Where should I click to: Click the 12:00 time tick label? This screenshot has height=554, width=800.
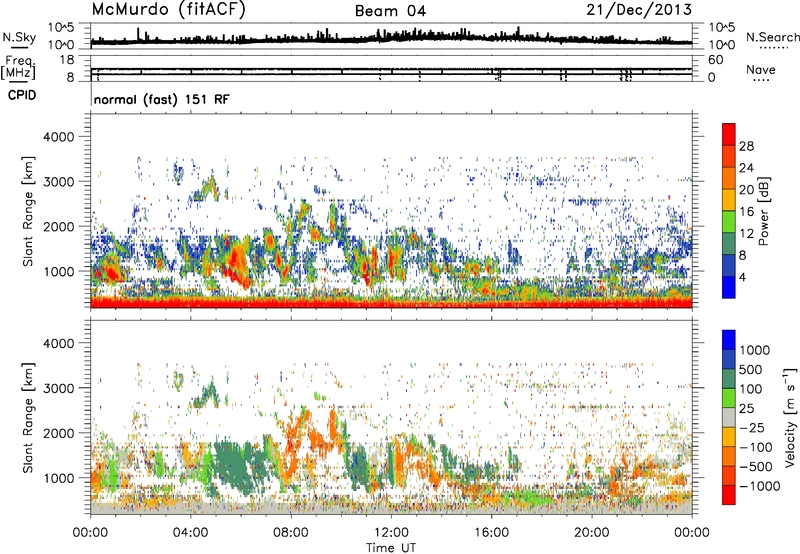tap(391, 533)
